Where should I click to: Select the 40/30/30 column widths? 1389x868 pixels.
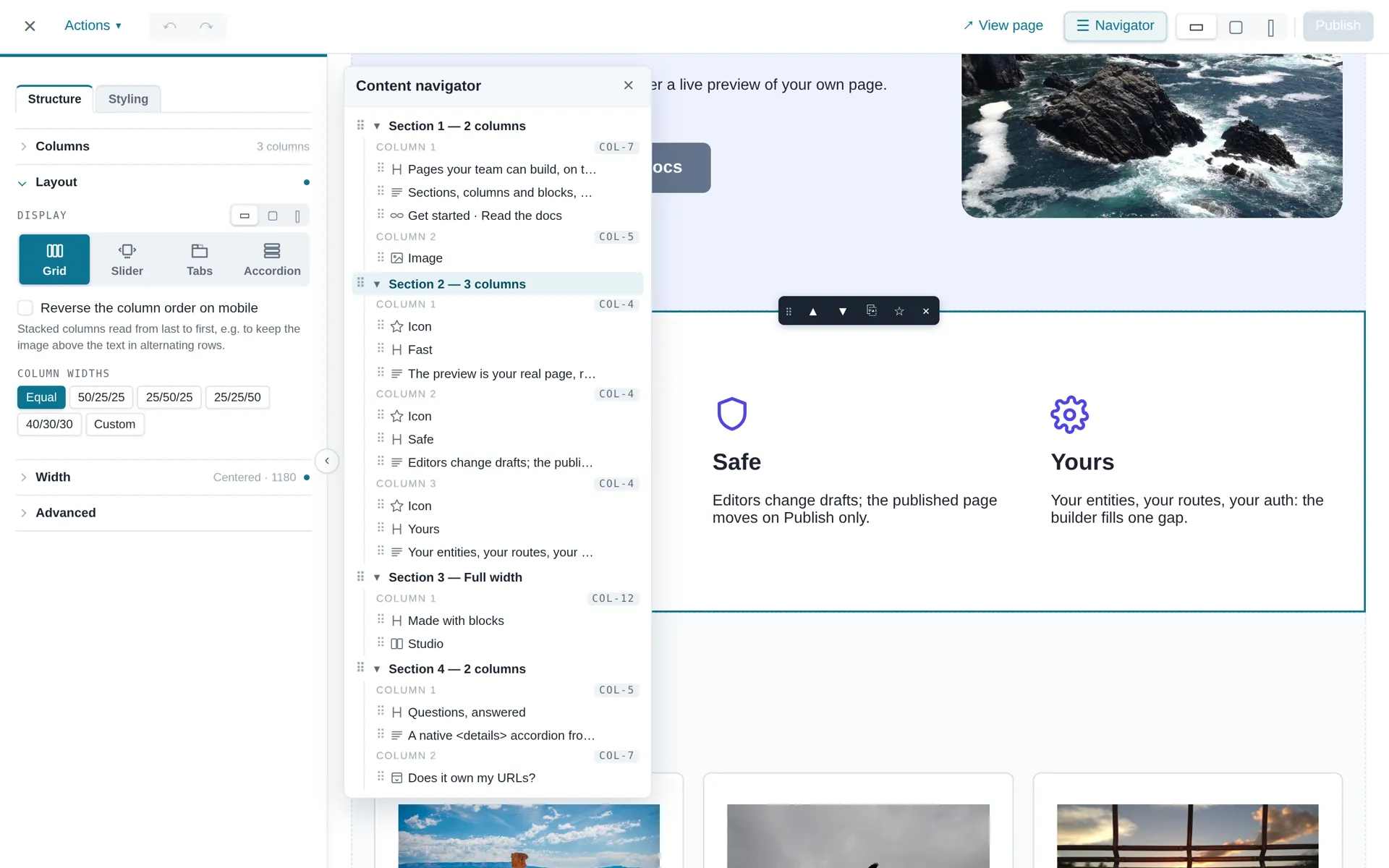49,425
